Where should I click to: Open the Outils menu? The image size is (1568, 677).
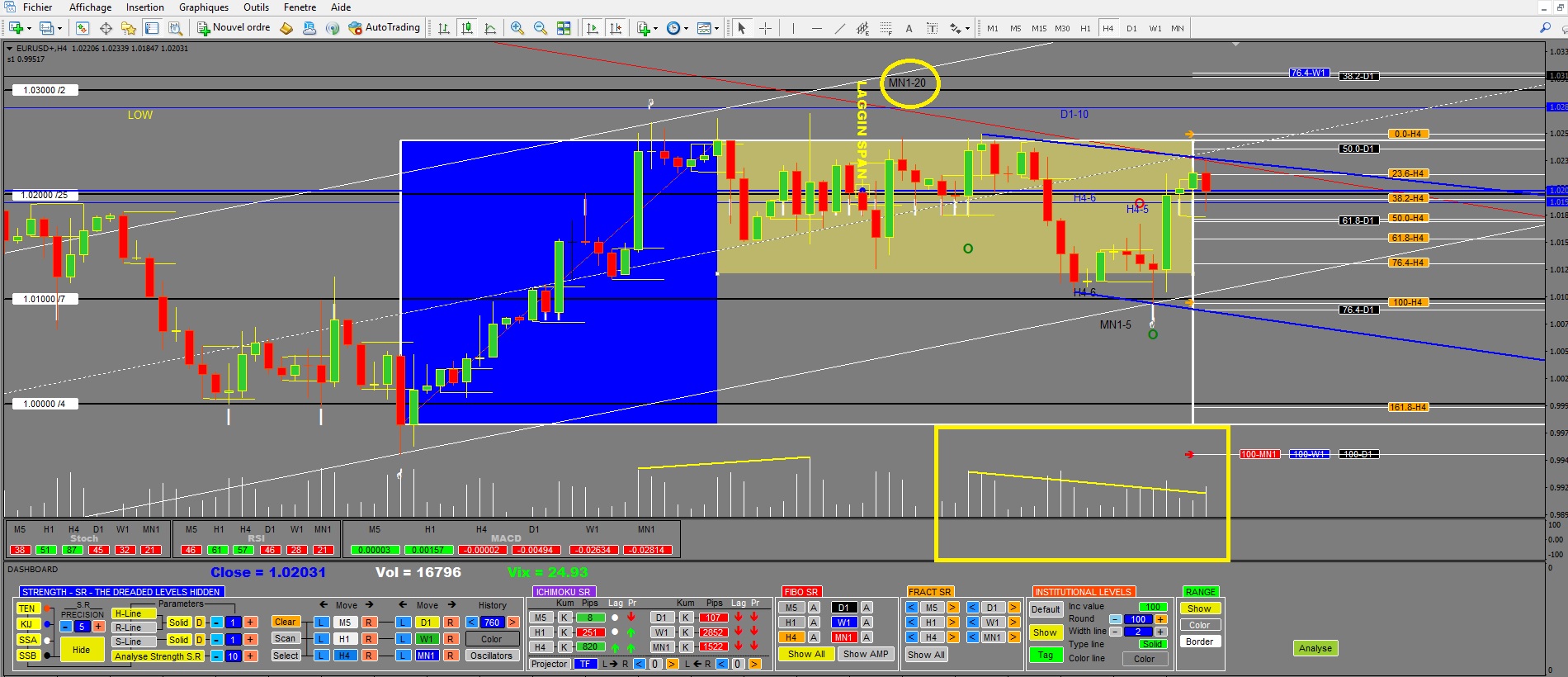click(256, 7)
